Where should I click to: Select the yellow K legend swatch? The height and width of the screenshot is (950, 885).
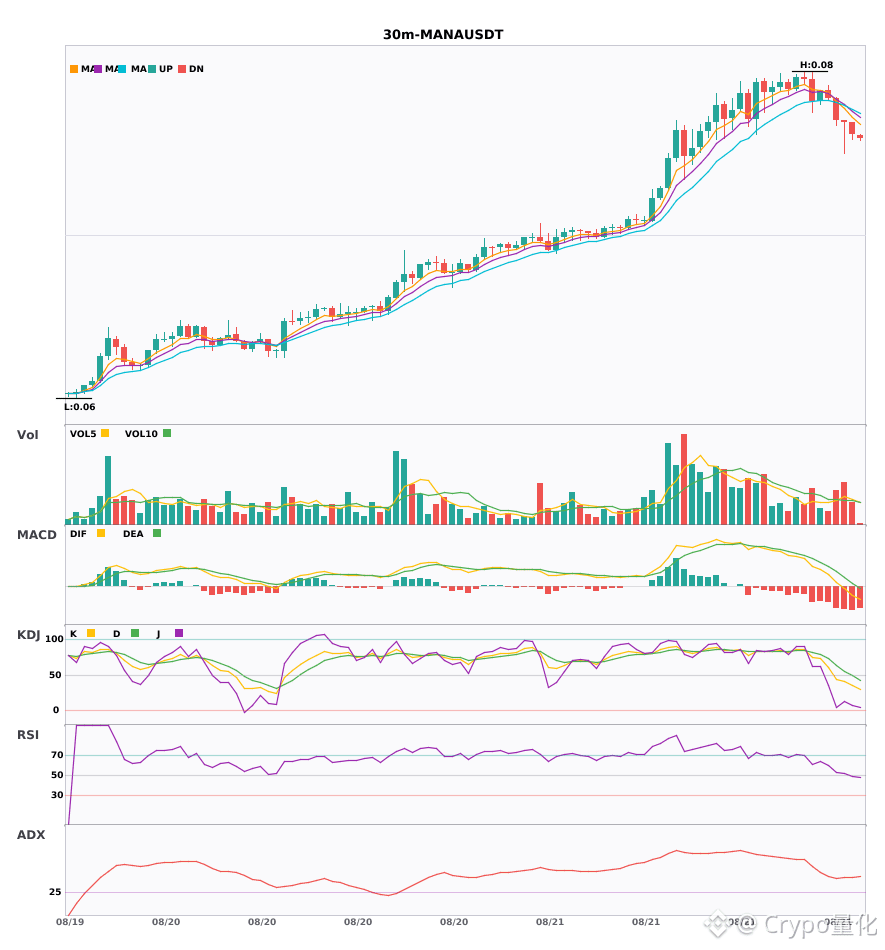(91, 633)
